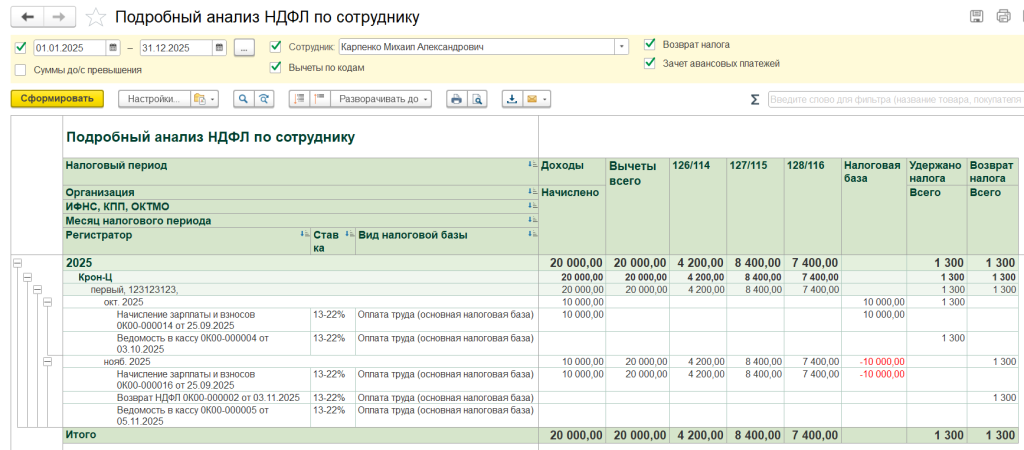Click the employee field Карпенко Михаил Александрович

pos(476,47)
